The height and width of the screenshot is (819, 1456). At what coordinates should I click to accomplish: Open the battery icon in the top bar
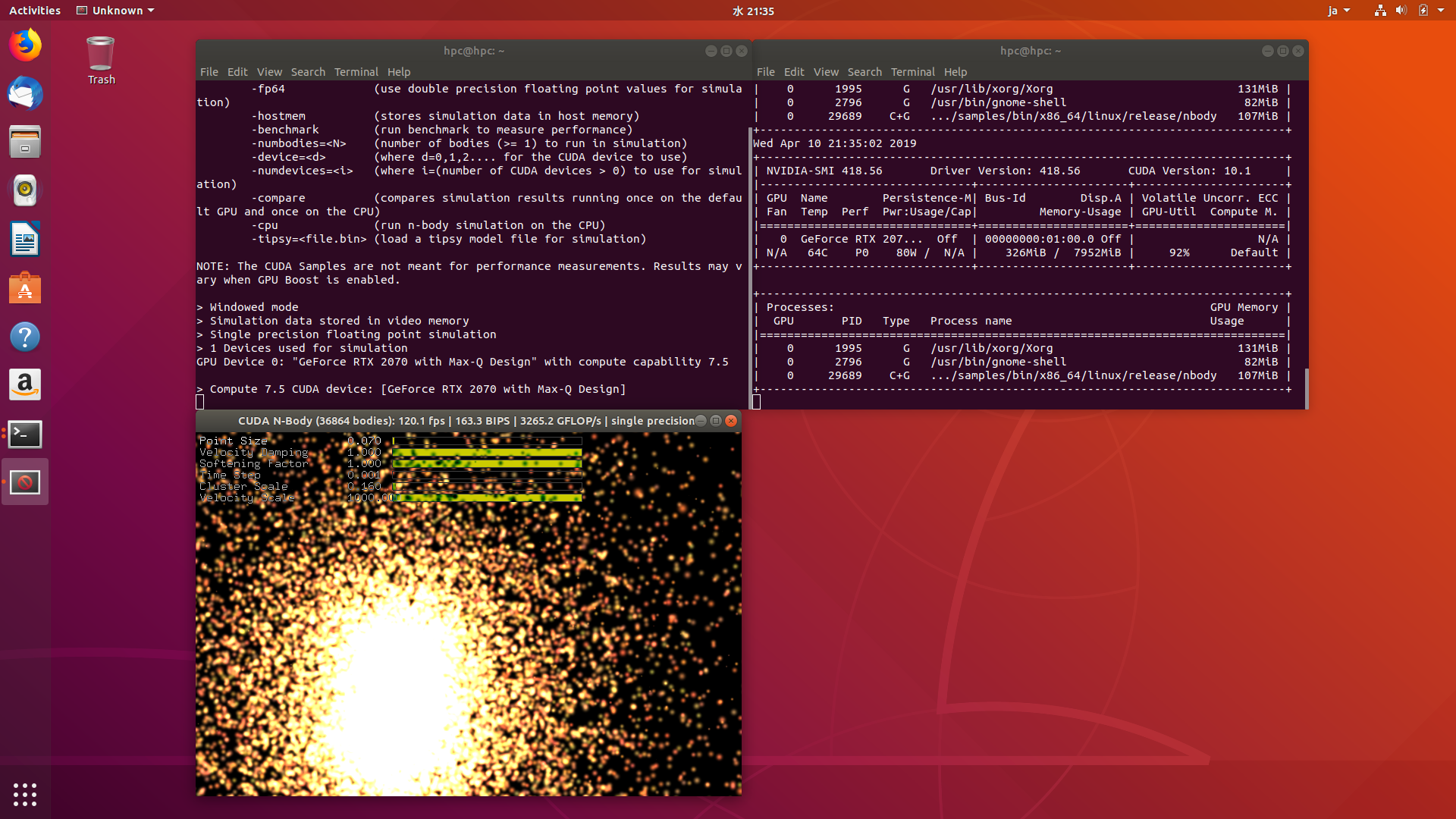pyautogui.click(x=1423, y=11)
